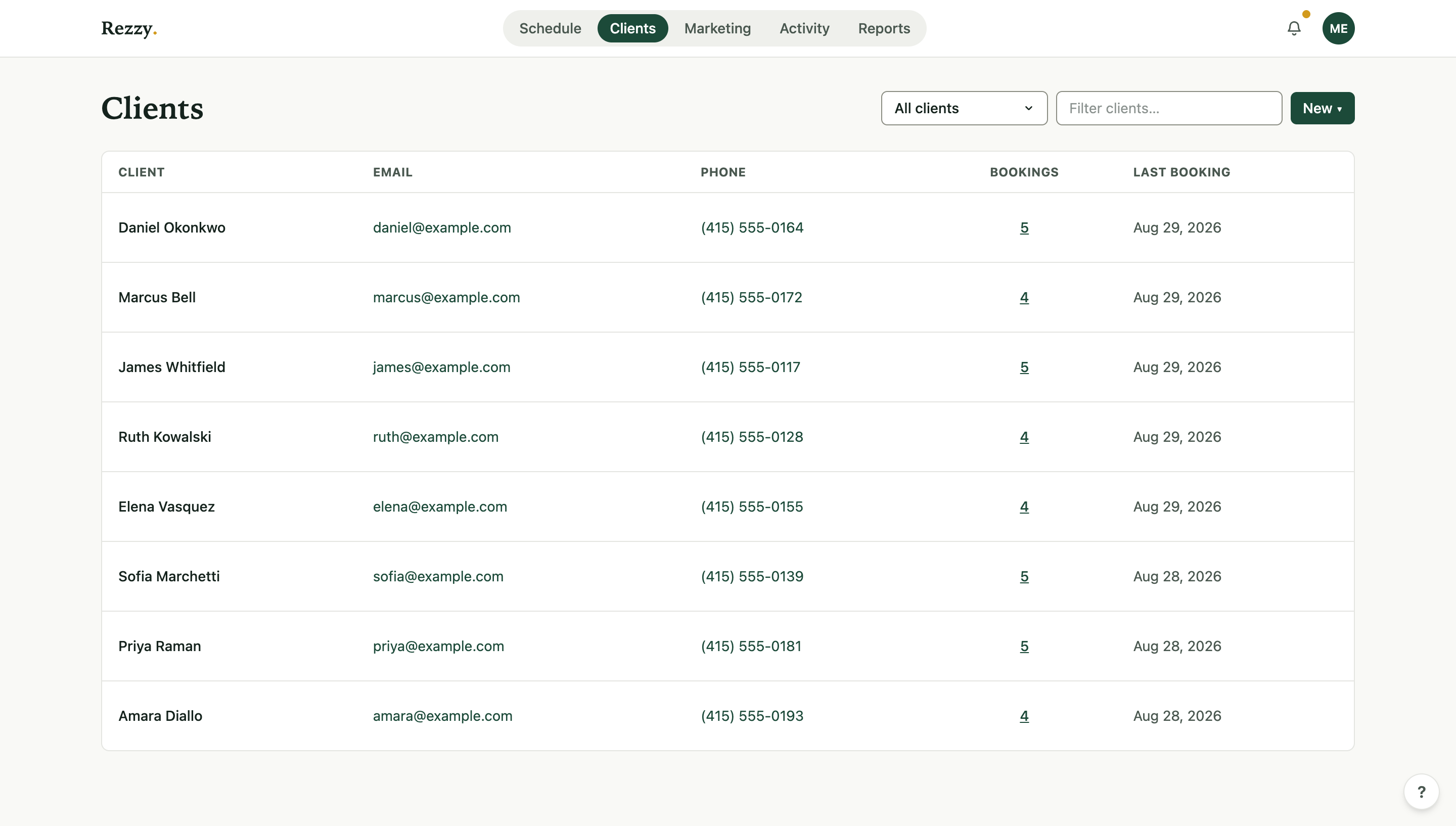This screenshot has height=826, width=1456.
Task: View Priya Raman's 5 bookings
Action: (1024, 646)
